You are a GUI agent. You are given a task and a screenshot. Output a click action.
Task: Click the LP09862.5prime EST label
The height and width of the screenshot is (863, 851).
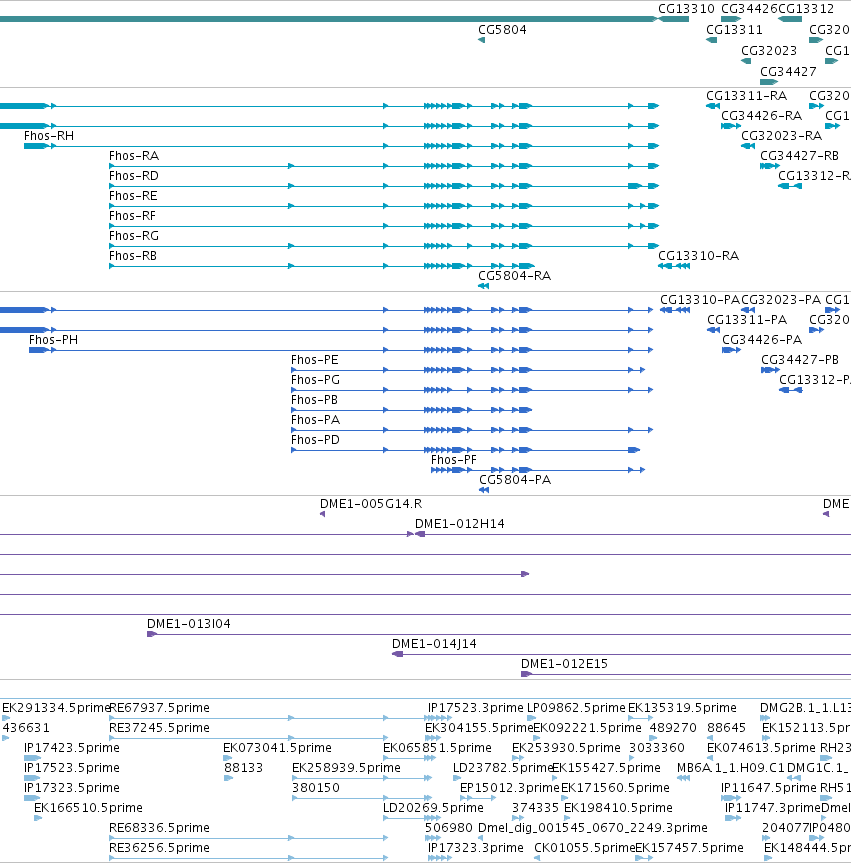tap(576, 708)
